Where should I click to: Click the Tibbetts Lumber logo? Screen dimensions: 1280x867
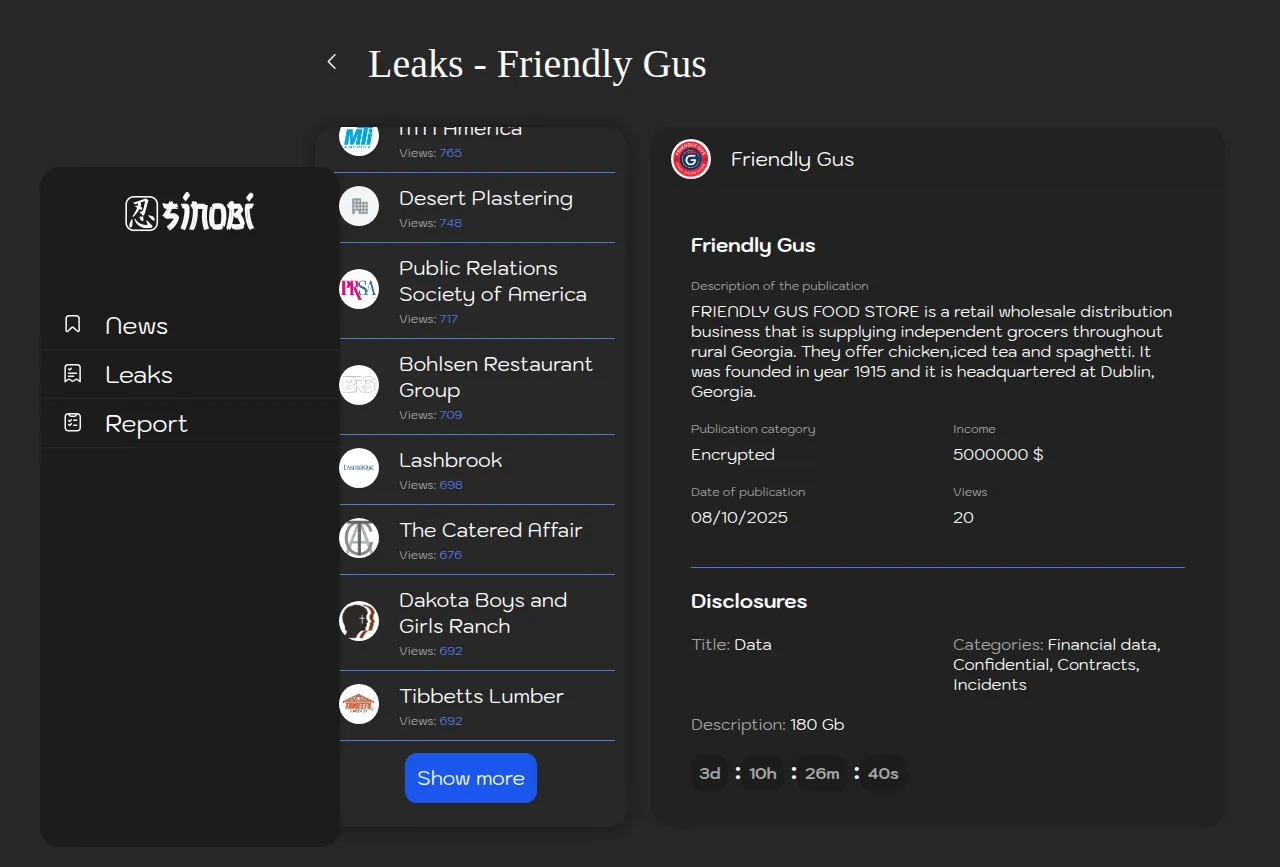coord(359,704)
